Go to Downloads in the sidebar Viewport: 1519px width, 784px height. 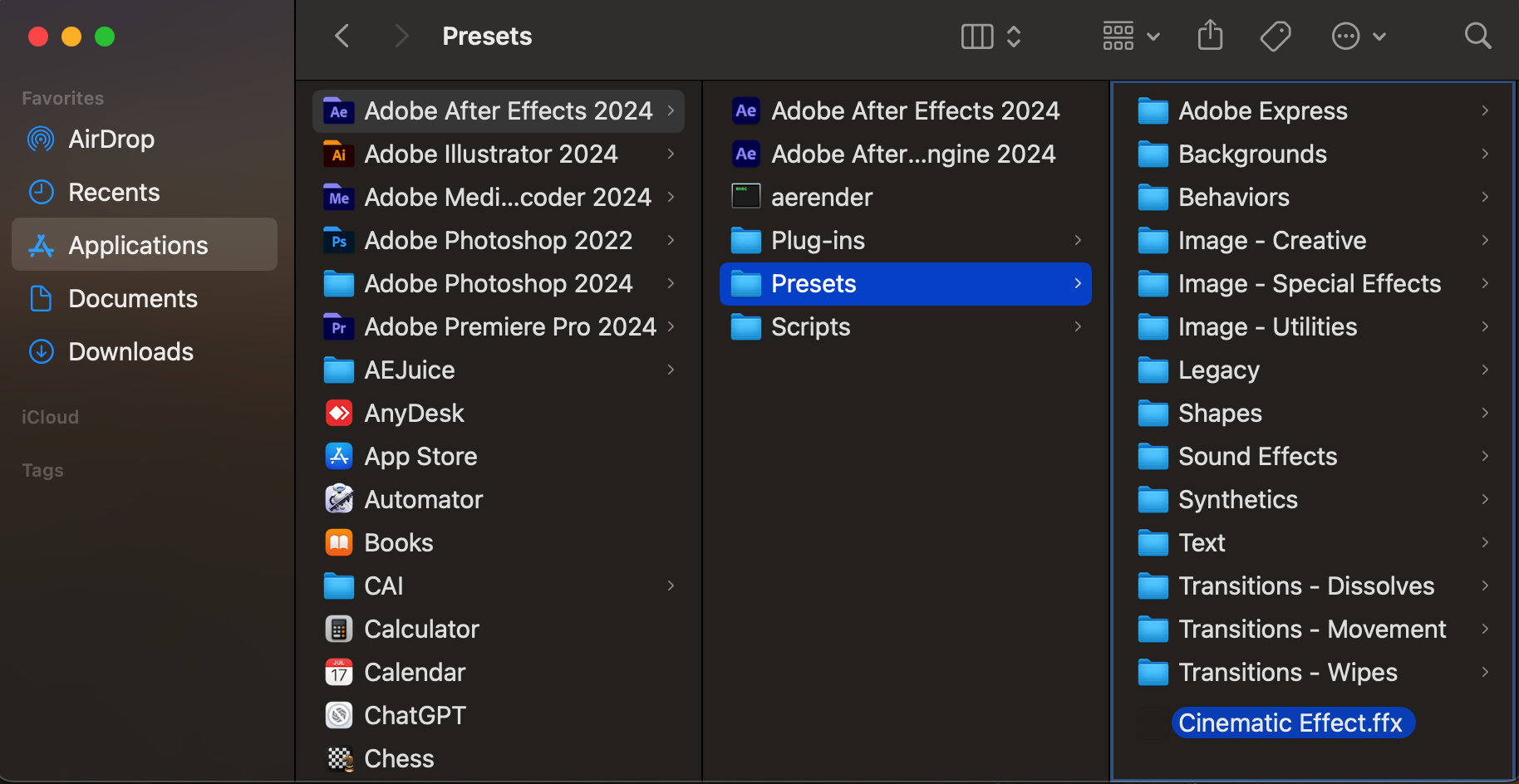[130, 351]
